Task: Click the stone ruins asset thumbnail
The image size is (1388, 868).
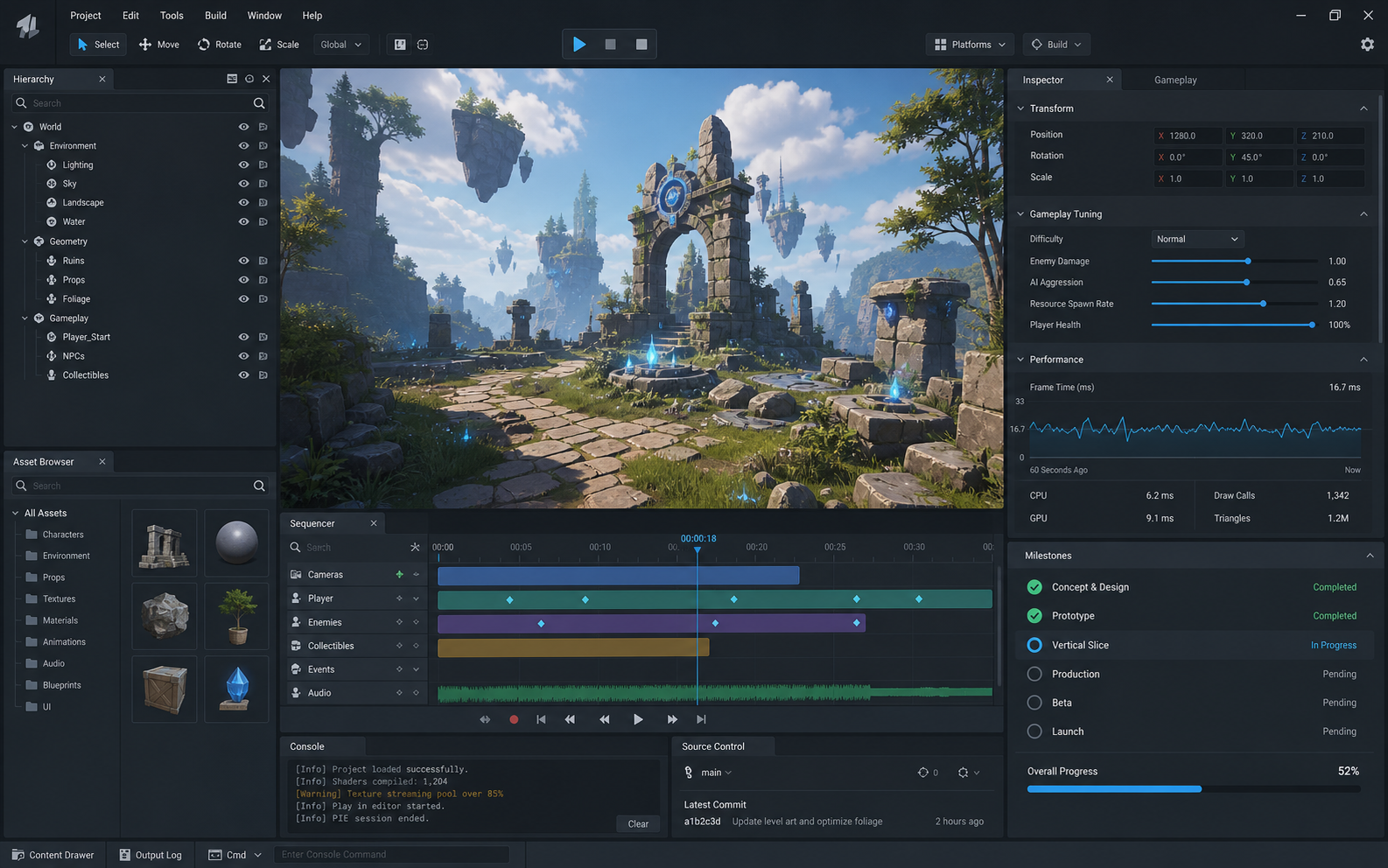Action: pyautogui.click(x=165, y=542)
